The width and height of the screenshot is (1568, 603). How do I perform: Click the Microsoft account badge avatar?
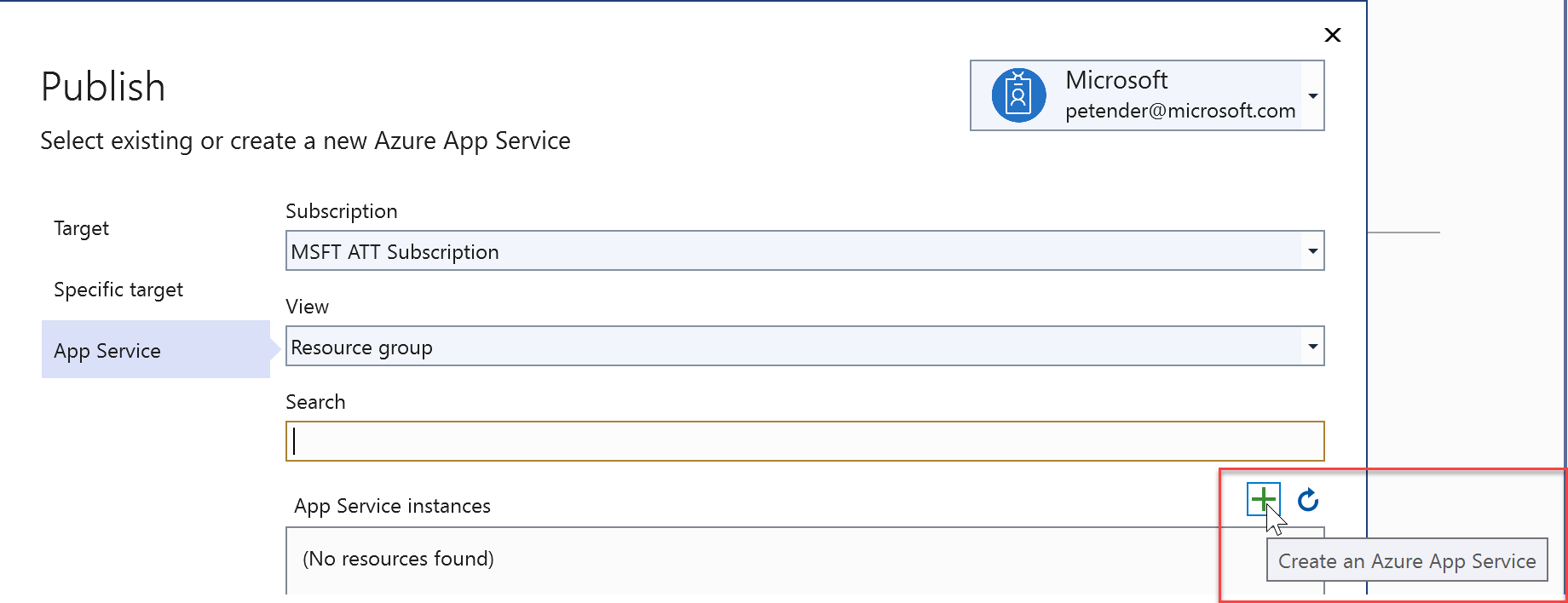tap(1018, 95)
